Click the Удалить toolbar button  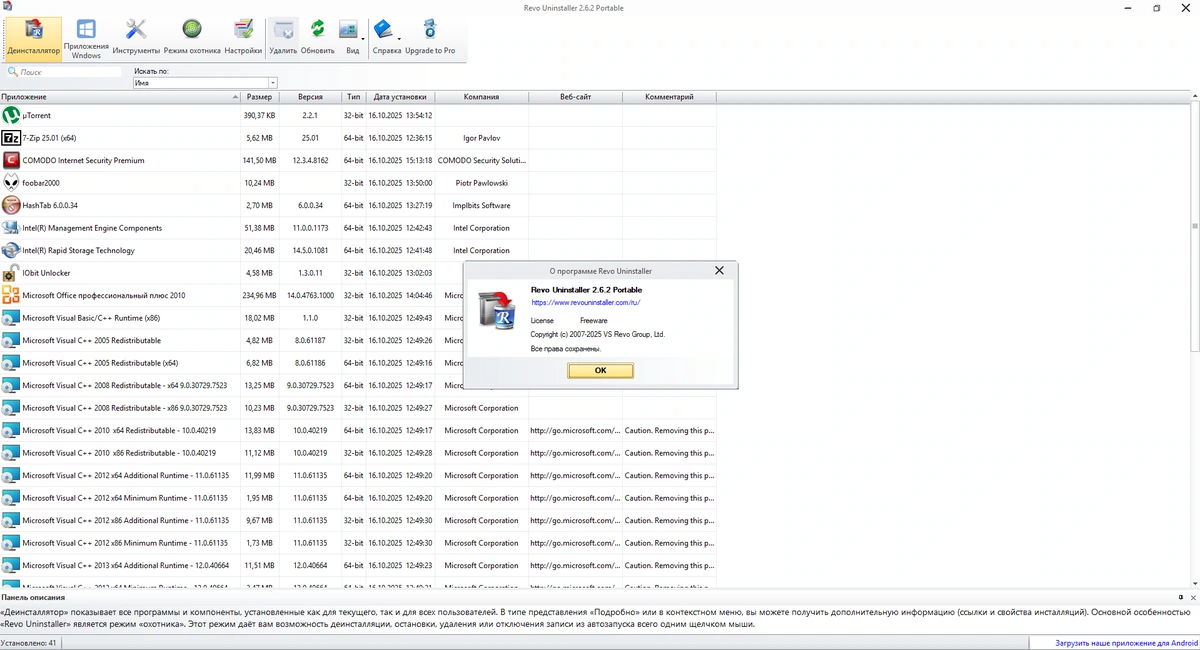pos(284,37)
